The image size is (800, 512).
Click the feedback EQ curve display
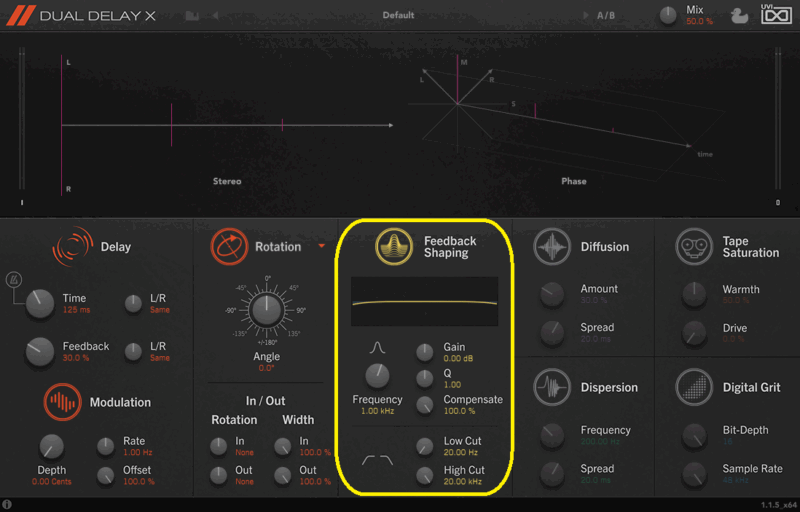click(x=424, y=301)
